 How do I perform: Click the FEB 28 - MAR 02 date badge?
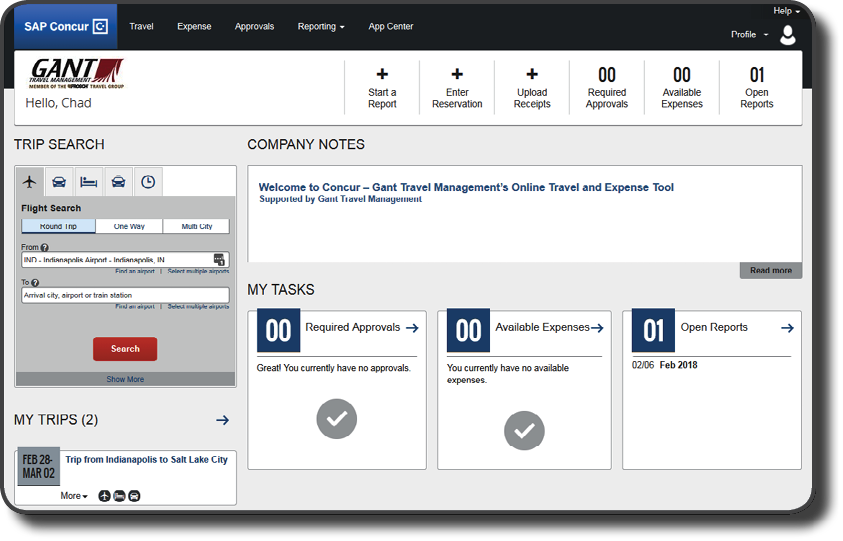pyautogui.click(x=39, y=466)
